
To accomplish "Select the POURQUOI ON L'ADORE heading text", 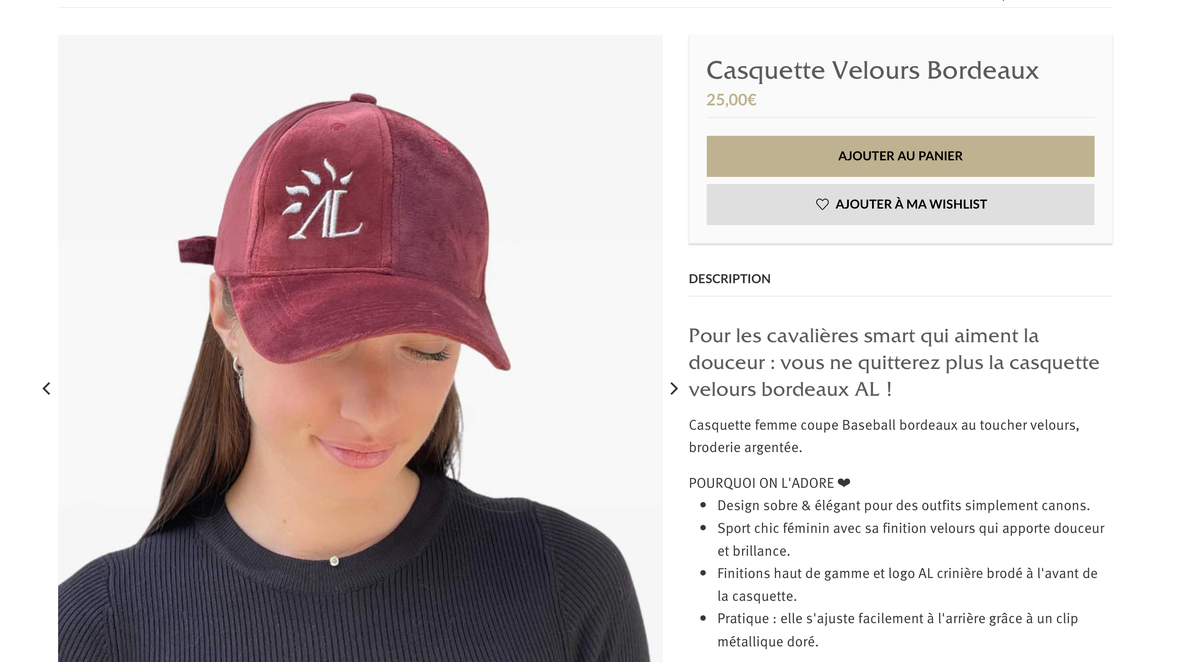I will [761, 482].
